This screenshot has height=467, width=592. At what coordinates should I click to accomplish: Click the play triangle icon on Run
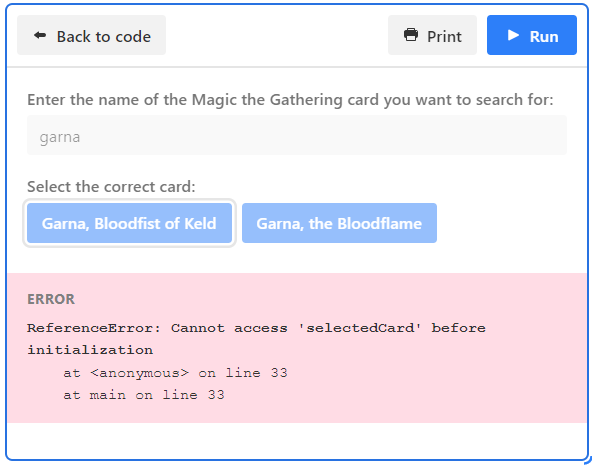tap(513, 35)
